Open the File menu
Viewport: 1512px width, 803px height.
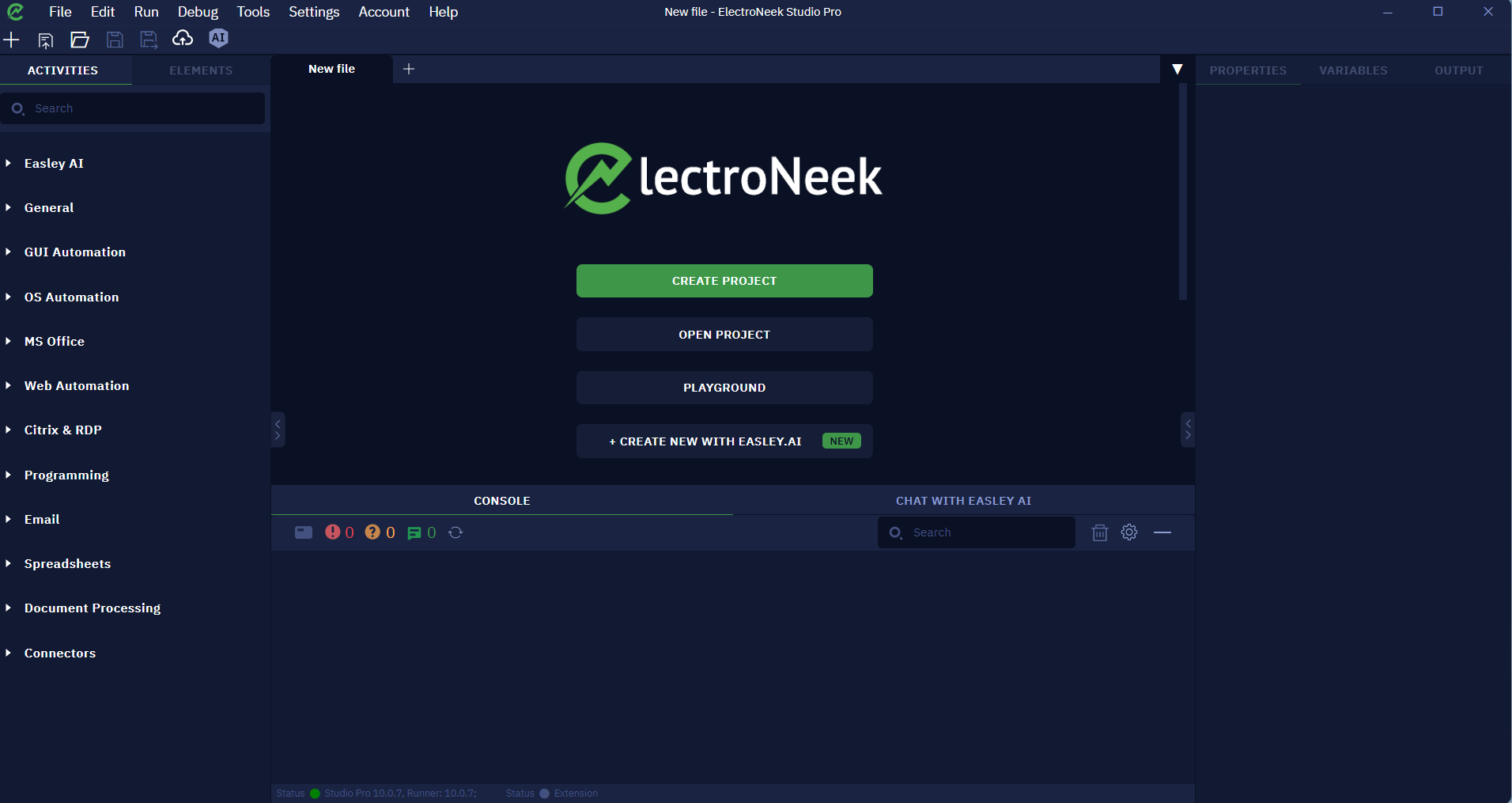(x=60, y=12)
